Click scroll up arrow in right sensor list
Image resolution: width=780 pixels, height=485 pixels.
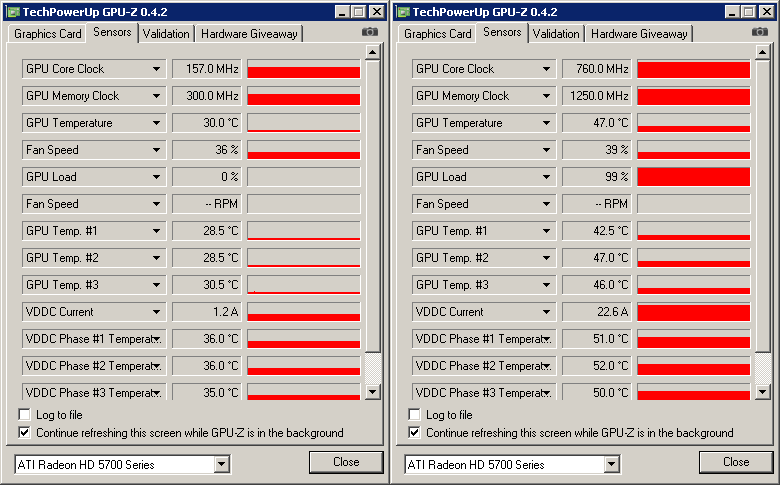coord(763,52)
